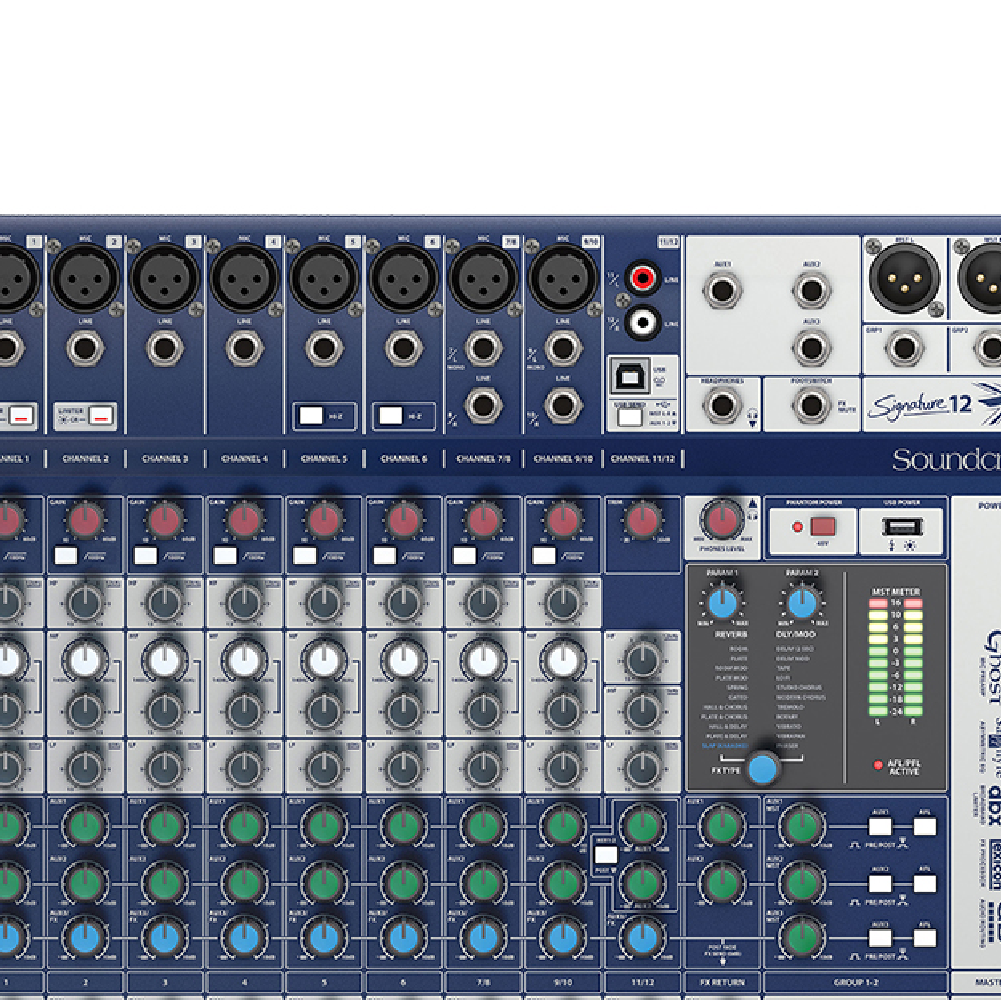Select the CHANNEL 3 label strip
Viewport: 1001px width, 1000px height.
pos(166,458)
